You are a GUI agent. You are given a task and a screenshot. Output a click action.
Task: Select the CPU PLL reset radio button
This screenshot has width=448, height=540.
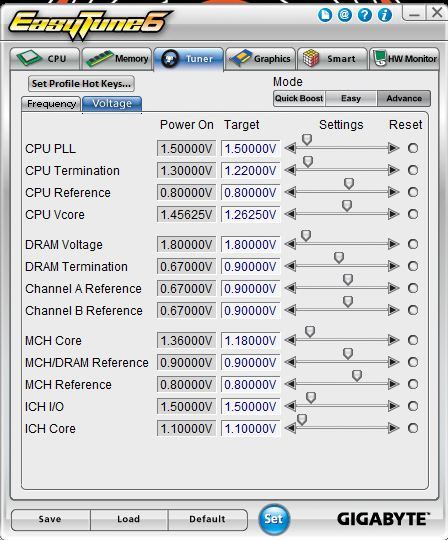point(413,148)
